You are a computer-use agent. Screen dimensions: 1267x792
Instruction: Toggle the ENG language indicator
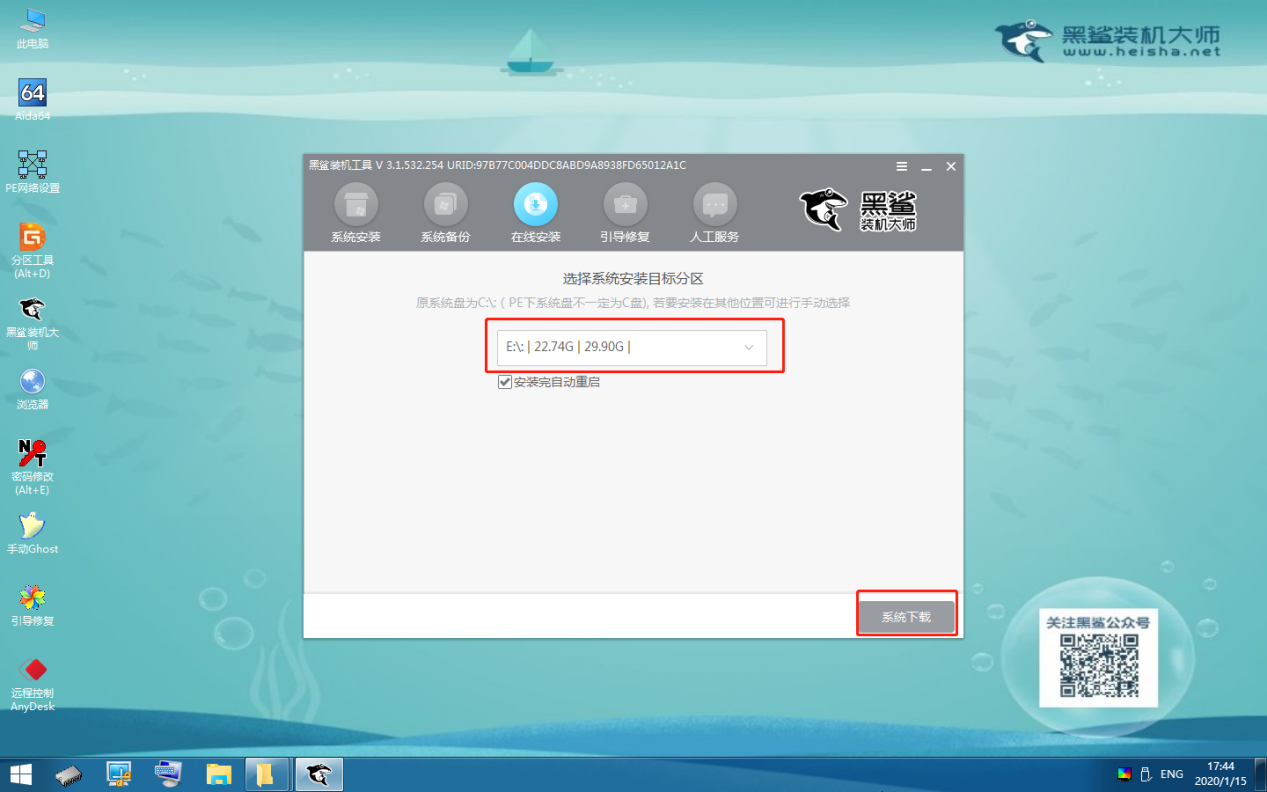[1171, 773]
